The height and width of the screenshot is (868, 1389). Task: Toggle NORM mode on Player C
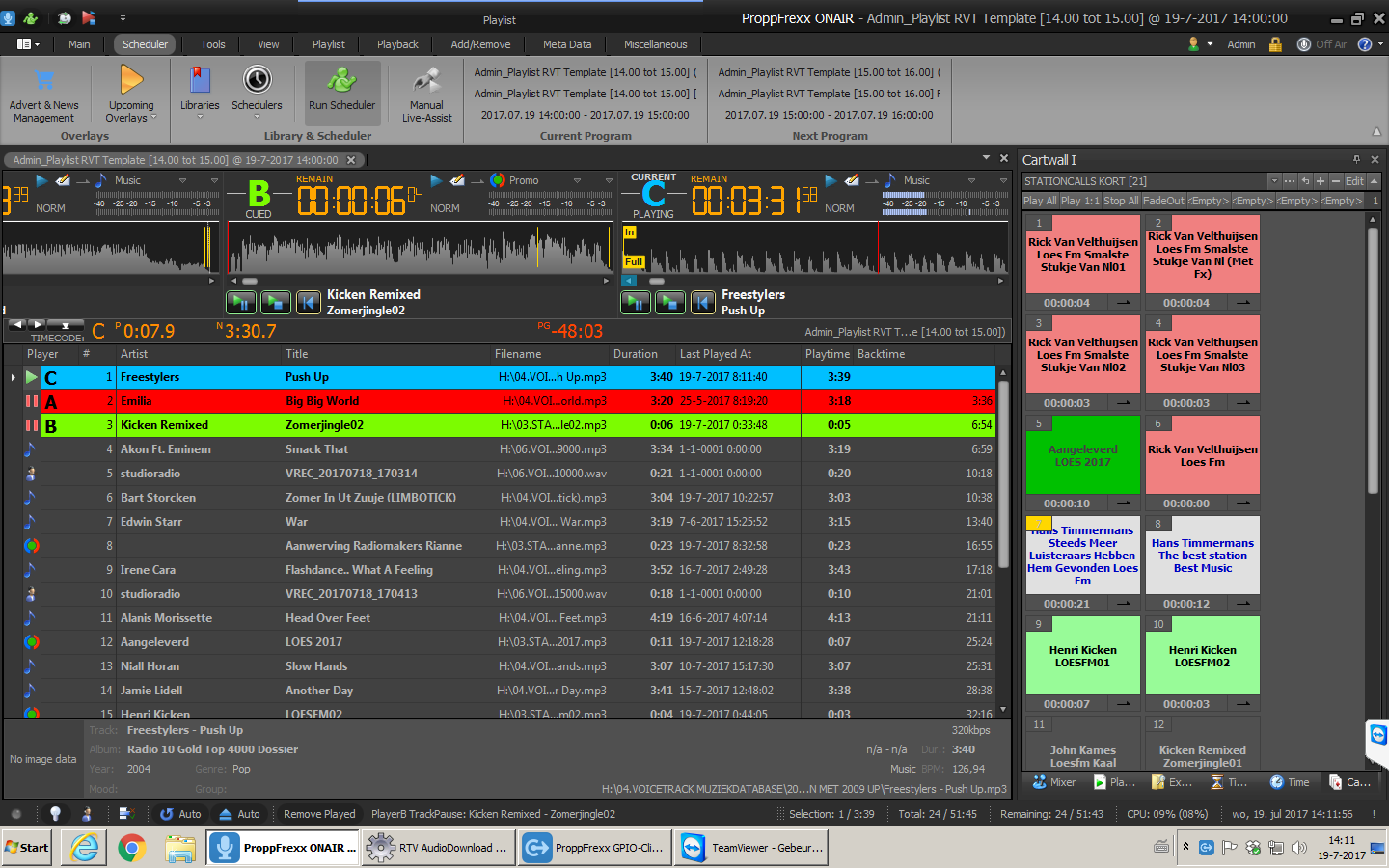pos(839,208)
